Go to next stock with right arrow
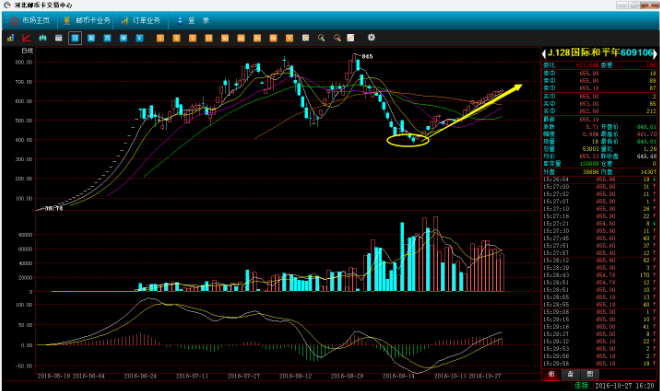Screen dimensions: 660x391 coord(655,53)
